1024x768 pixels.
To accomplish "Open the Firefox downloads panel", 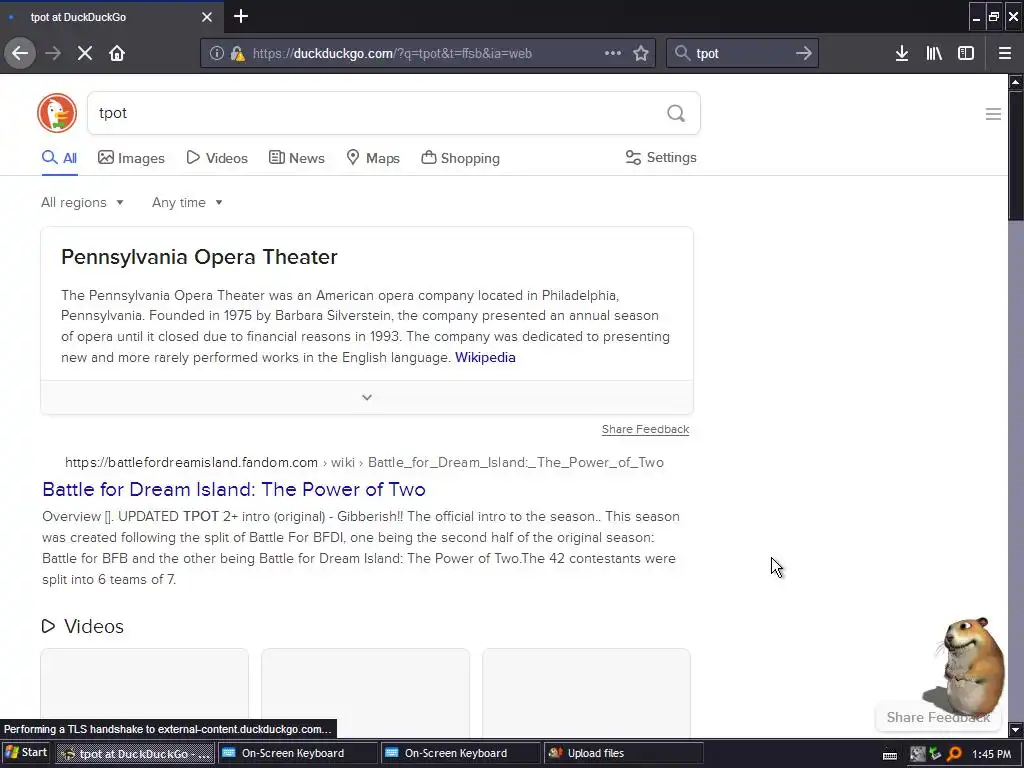I will click(x=902, y=53).
